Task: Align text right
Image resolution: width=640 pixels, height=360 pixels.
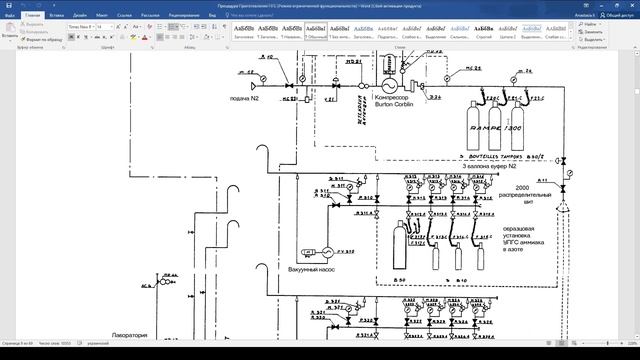Action: [x=175, y=37]
